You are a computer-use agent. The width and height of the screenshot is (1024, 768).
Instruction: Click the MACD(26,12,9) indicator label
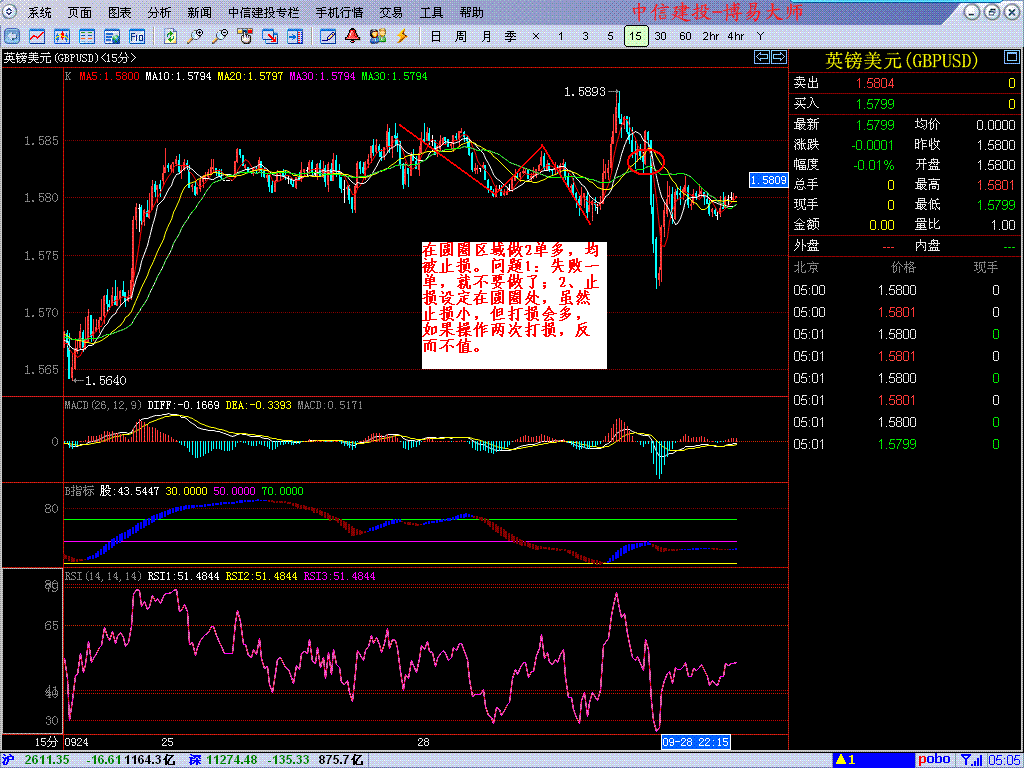[103, 406]
